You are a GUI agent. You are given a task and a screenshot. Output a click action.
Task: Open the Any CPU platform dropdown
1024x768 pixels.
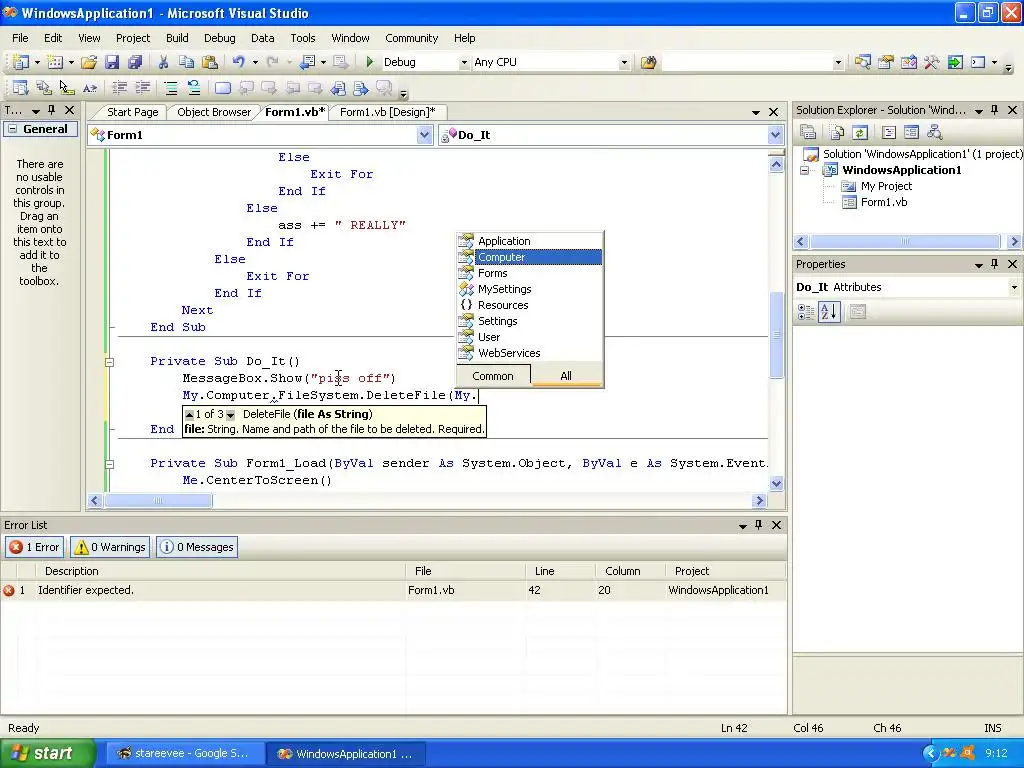coord(624,63)
